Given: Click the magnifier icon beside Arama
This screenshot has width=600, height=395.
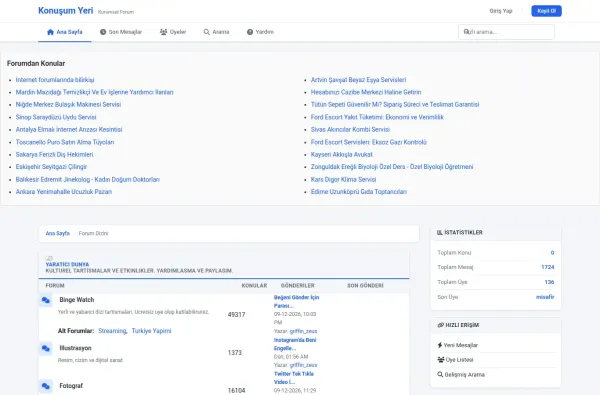Looking at the screenshot, I should pyautogui.click(x=207, y=32).
